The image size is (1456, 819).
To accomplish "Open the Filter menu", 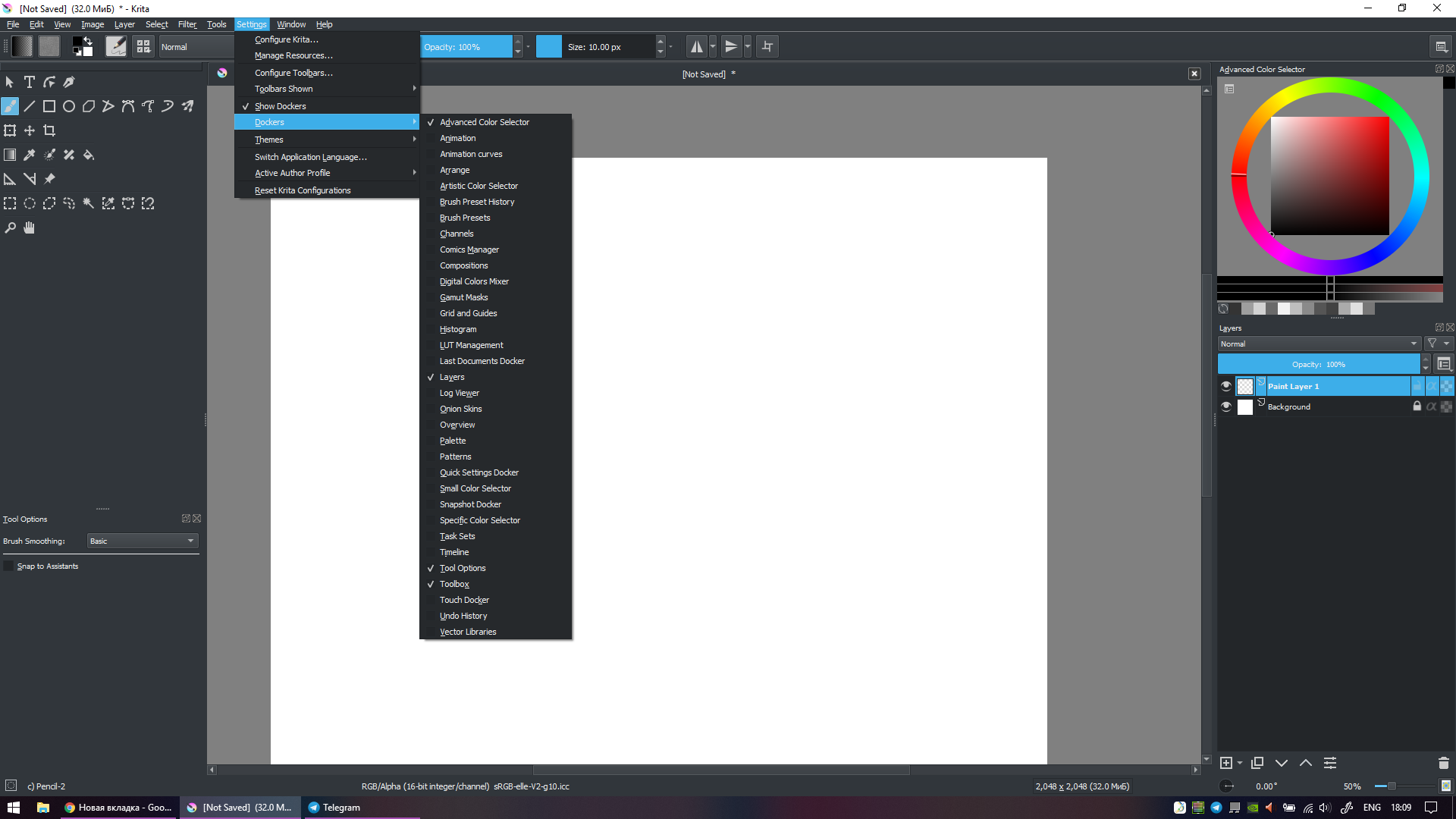I will [x=187, y=24].
